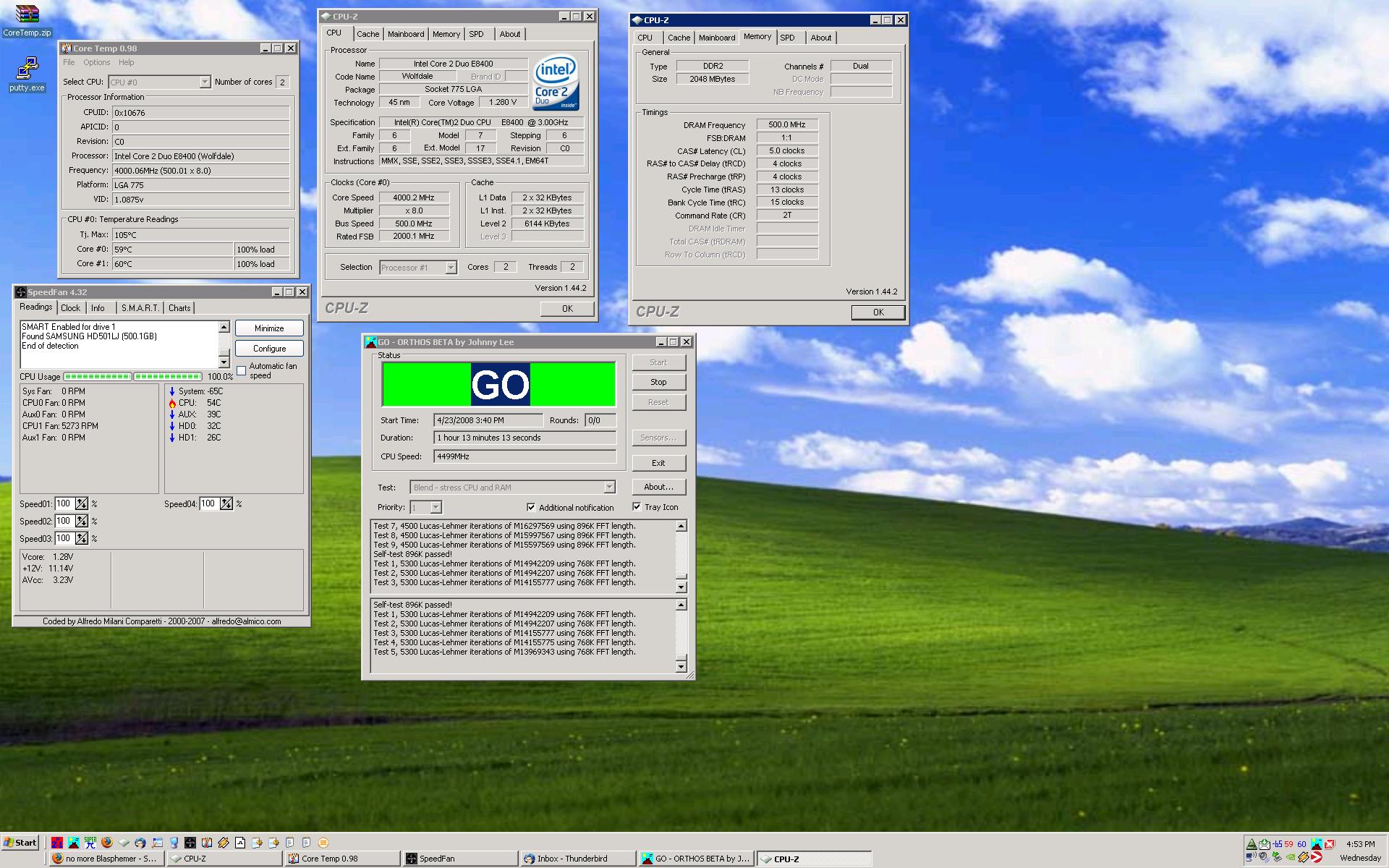This screenshot has width=1389, height=868.
Task: Open the NVIDIA settings tray icon
Action: tap(1291, 857)
